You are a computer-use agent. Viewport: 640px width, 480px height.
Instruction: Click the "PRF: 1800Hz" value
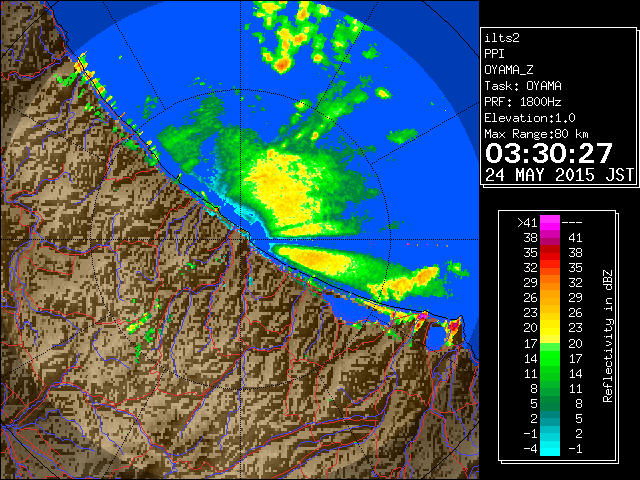point(523,102)
